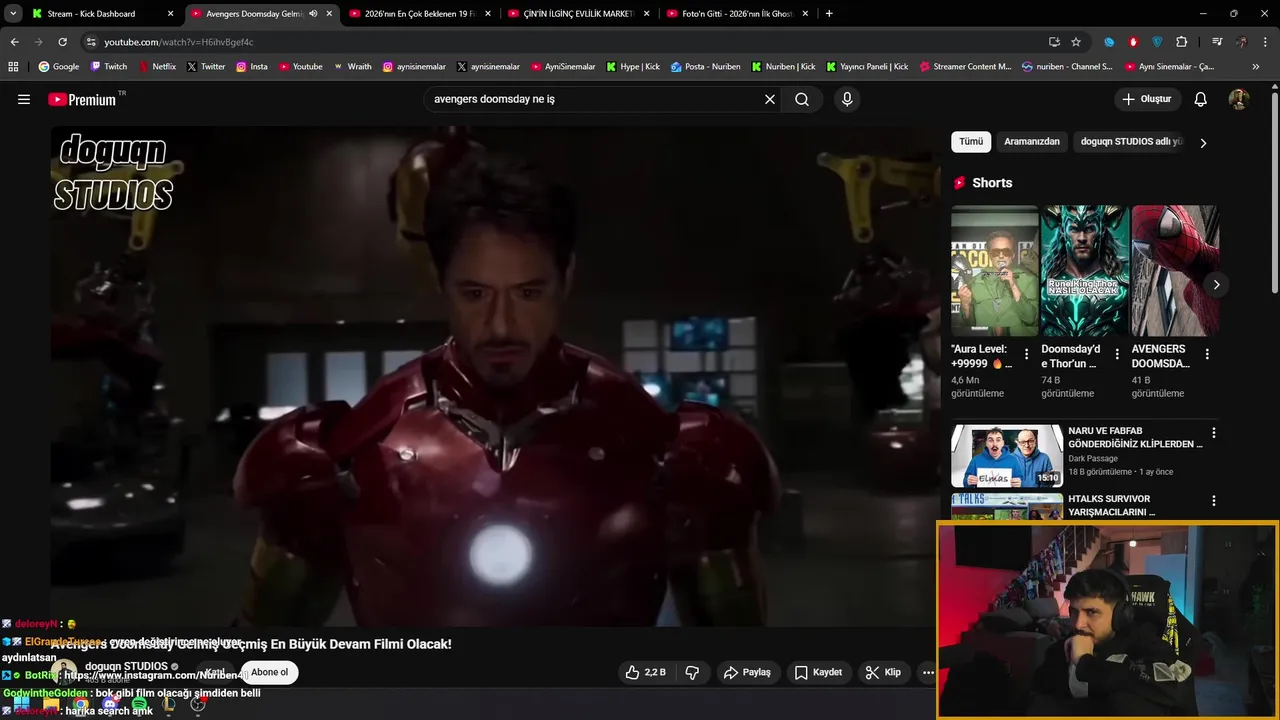Viewport: 1280px width, 720px height.
Task: Open the Netflix bookmark
Action: click(157, 67)
